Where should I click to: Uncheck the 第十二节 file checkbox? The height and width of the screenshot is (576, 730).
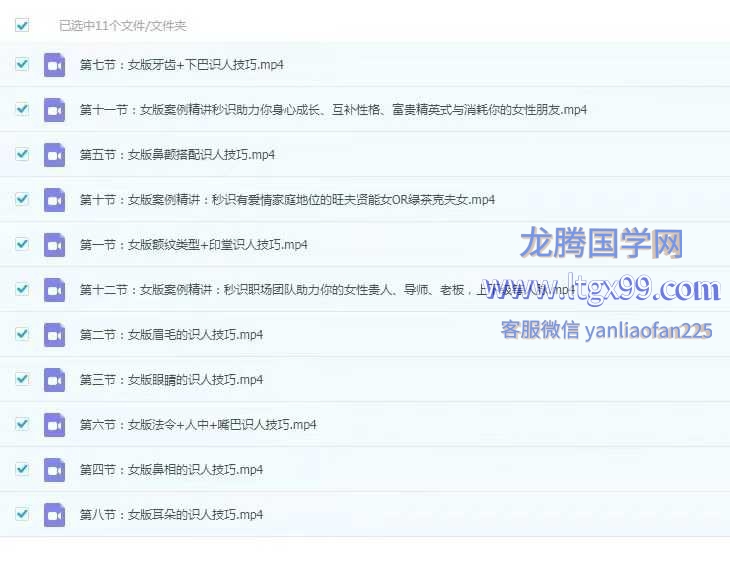22,289
